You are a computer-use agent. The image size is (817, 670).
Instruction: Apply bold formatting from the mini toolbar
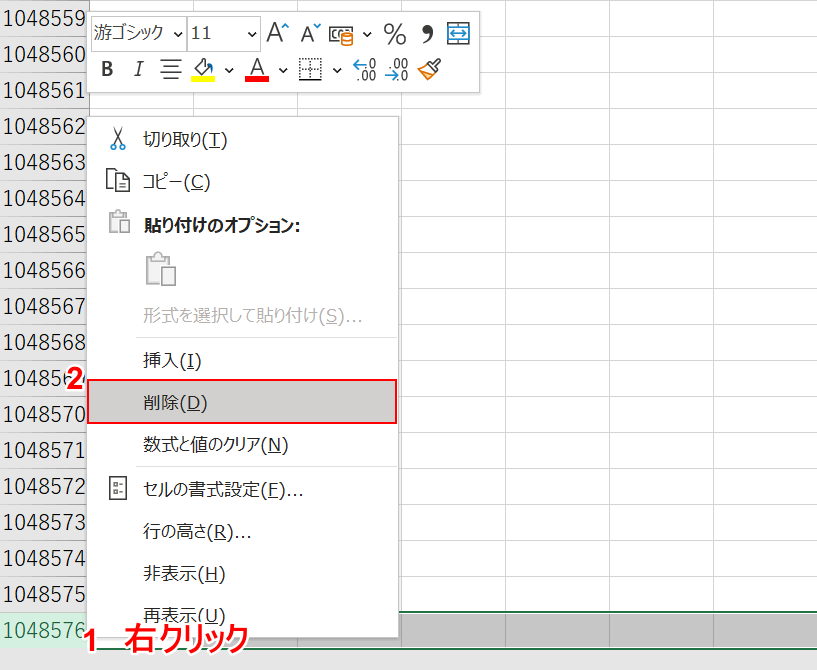coord(107,69)
